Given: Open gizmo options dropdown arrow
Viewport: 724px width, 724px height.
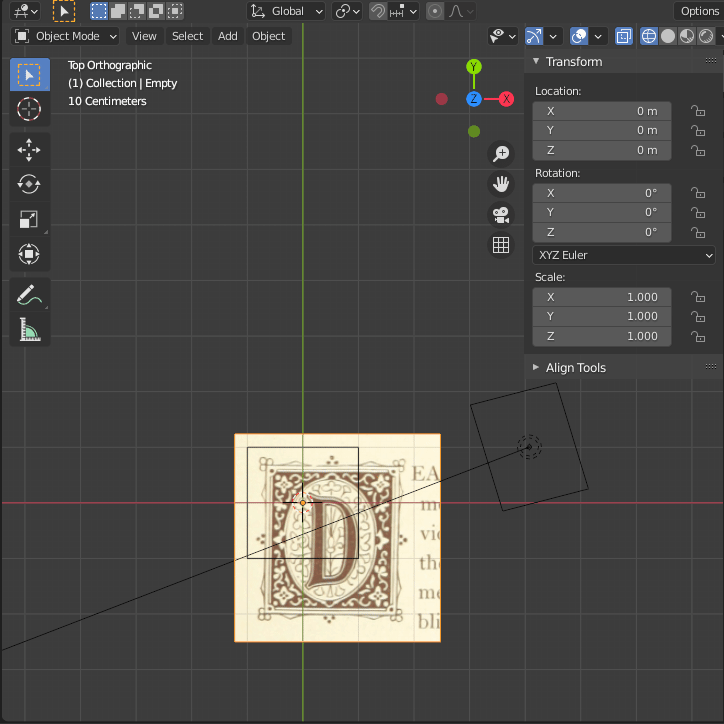Looking at the screenshot, I should pyautogui.click(x=553, y=36).
